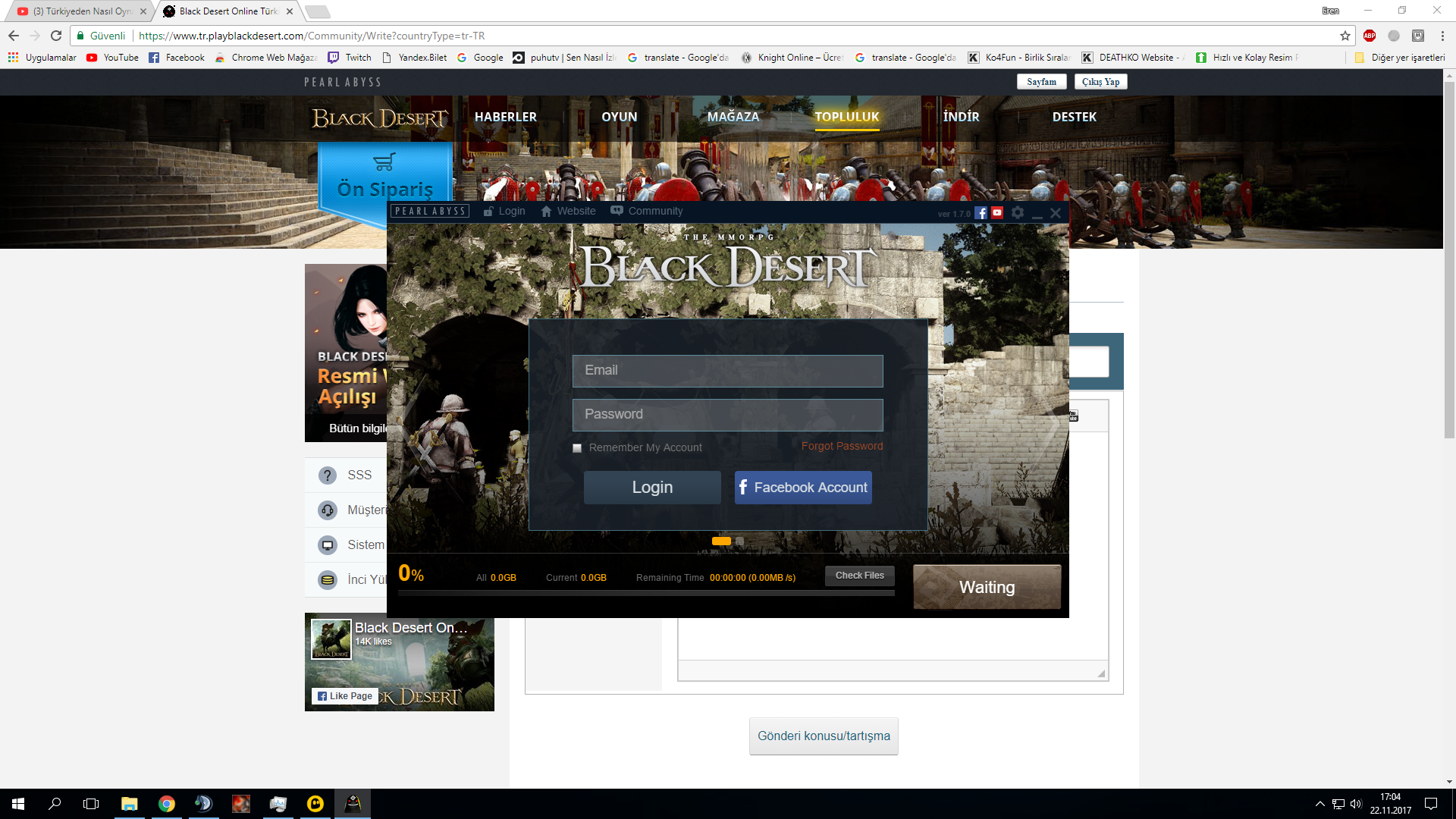1456x819 pixels.
Task: Go back in browser history
Action: click(x=14, y=36)
